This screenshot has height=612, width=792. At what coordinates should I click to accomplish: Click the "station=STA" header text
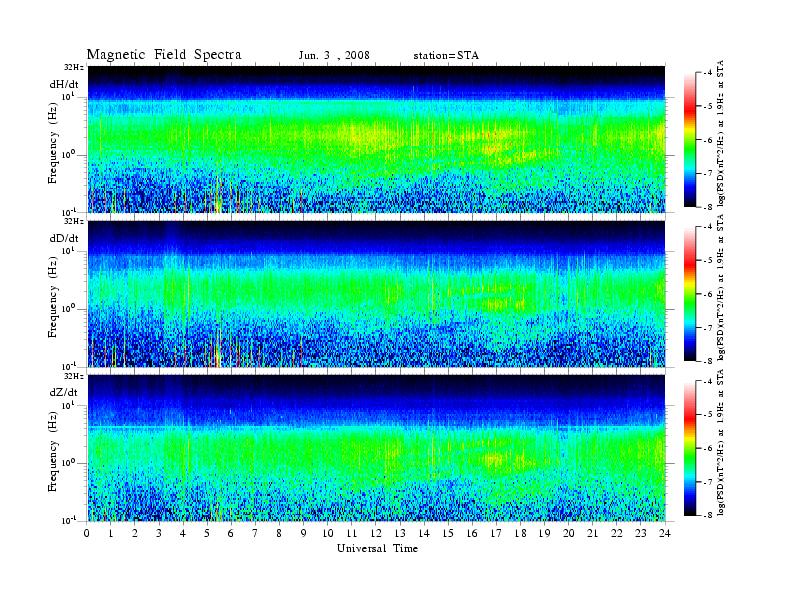[x=446, y=56]
